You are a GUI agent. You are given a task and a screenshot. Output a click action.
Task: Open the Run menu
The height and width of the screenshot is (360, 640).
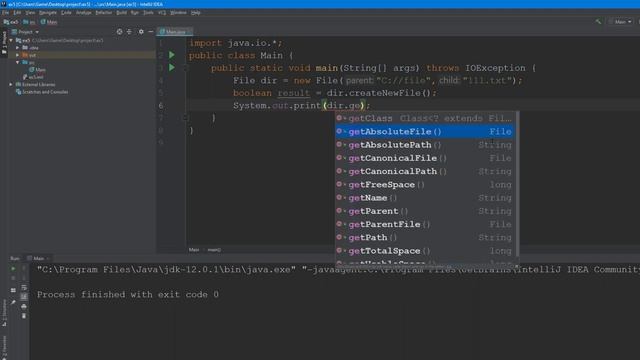tap(135, 13)
